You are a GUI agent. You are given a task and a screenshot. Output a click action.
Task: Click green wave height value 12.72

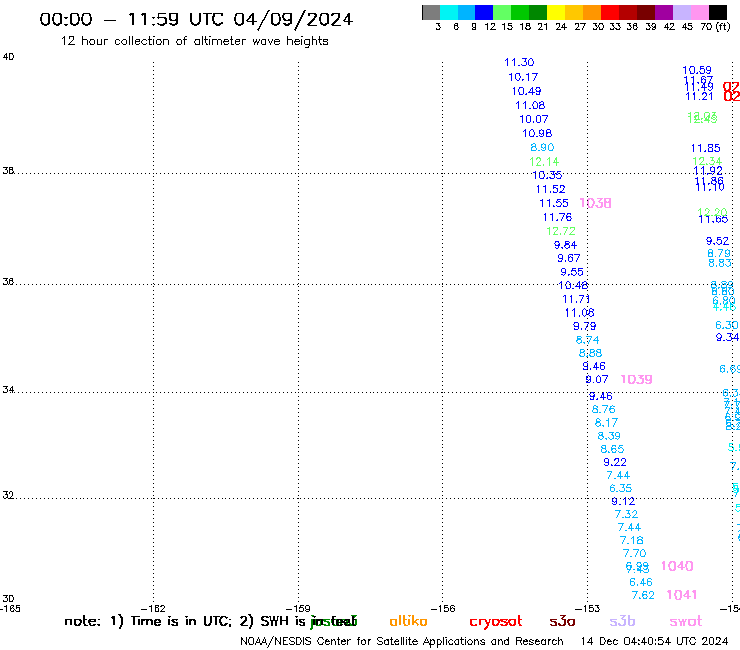click(561, 231)
